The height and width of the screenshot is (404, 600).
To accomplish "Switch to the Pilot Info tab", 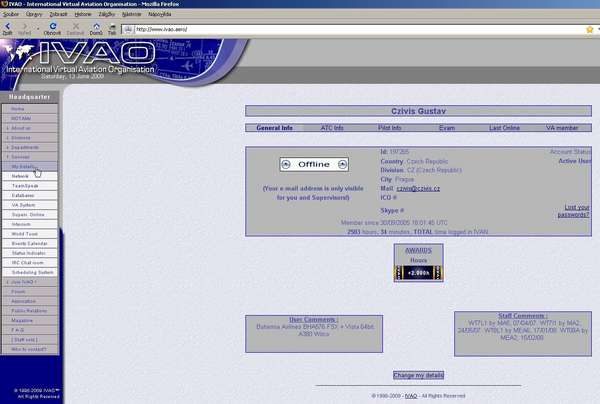I will [390, 128].
